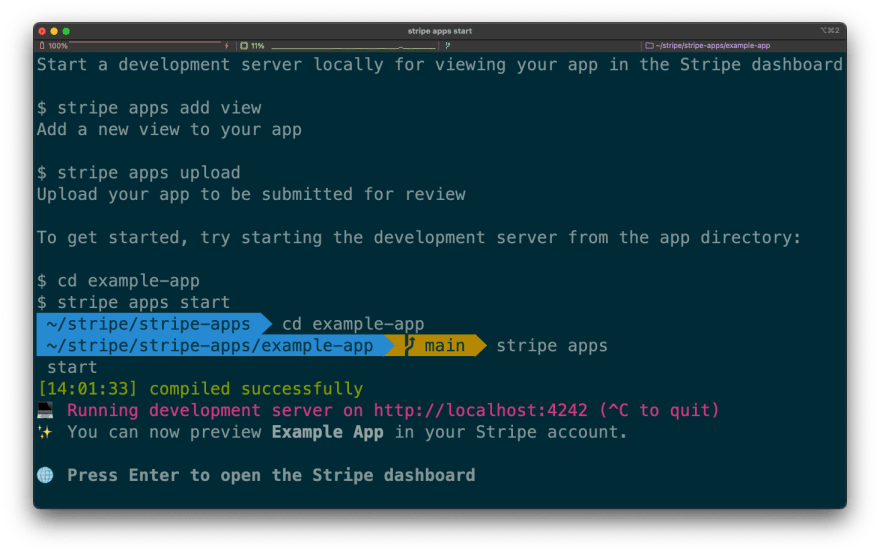Click the yellow main branch segment
Viewport: 880px width, 553px height.
coord(436,345)
